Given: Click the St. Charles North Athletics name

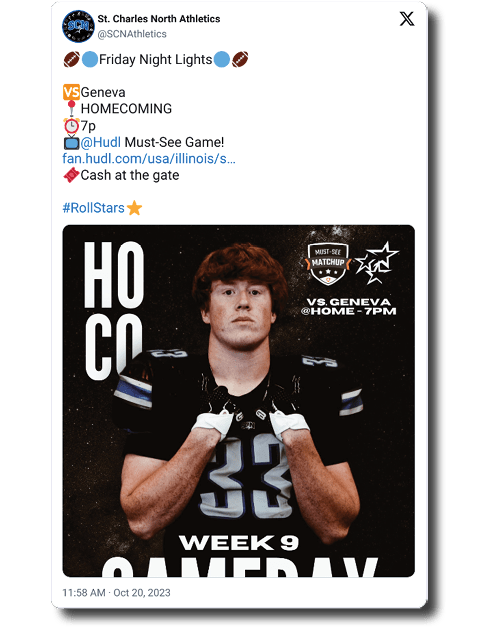Looking at the screenshot, I should (x=159, y=19).
